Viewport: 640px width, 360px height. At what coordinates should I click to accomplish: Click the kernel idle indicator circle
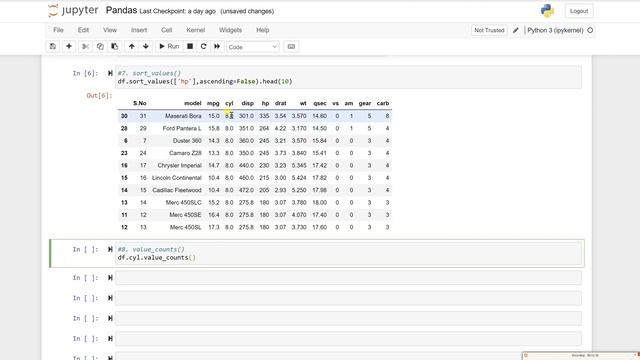(590, 30)
